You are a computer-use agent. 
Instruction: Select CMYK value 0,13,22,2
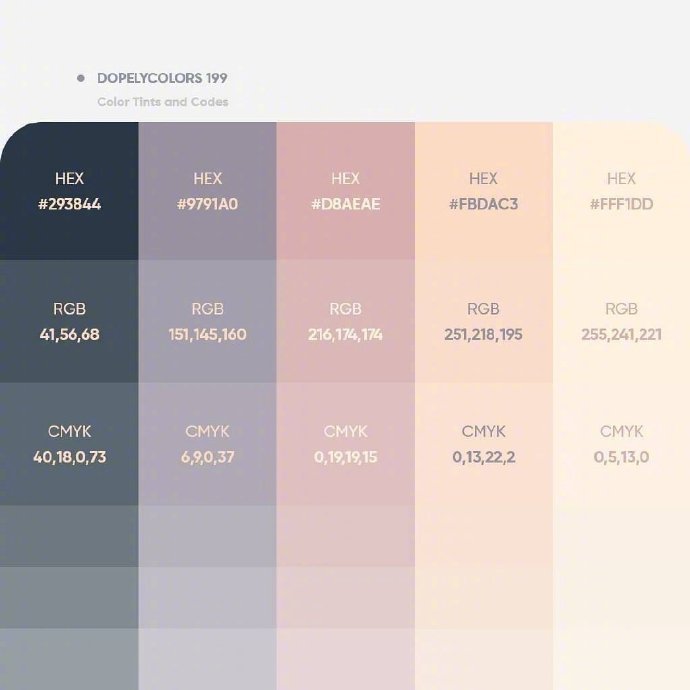484,457
